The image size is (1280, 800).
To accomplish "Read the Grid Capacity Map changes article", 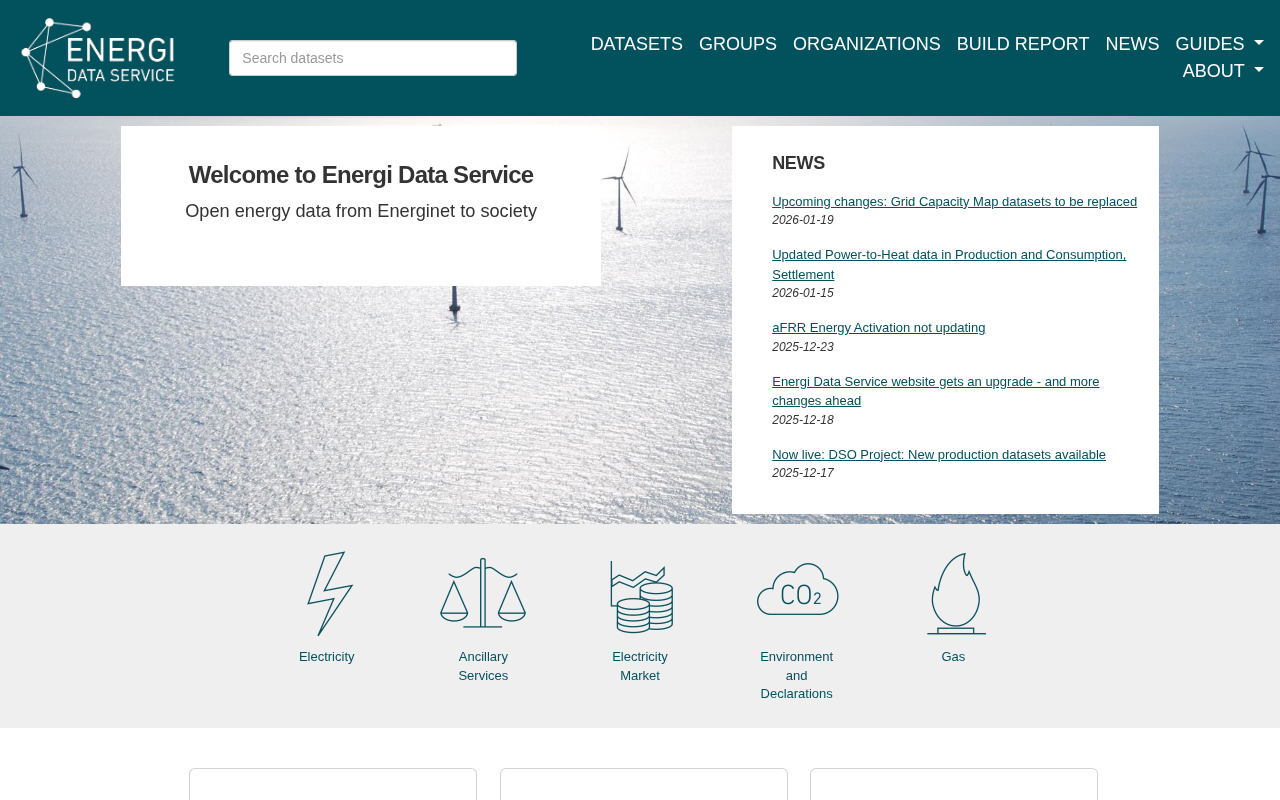I will click(x=954, y=202).
